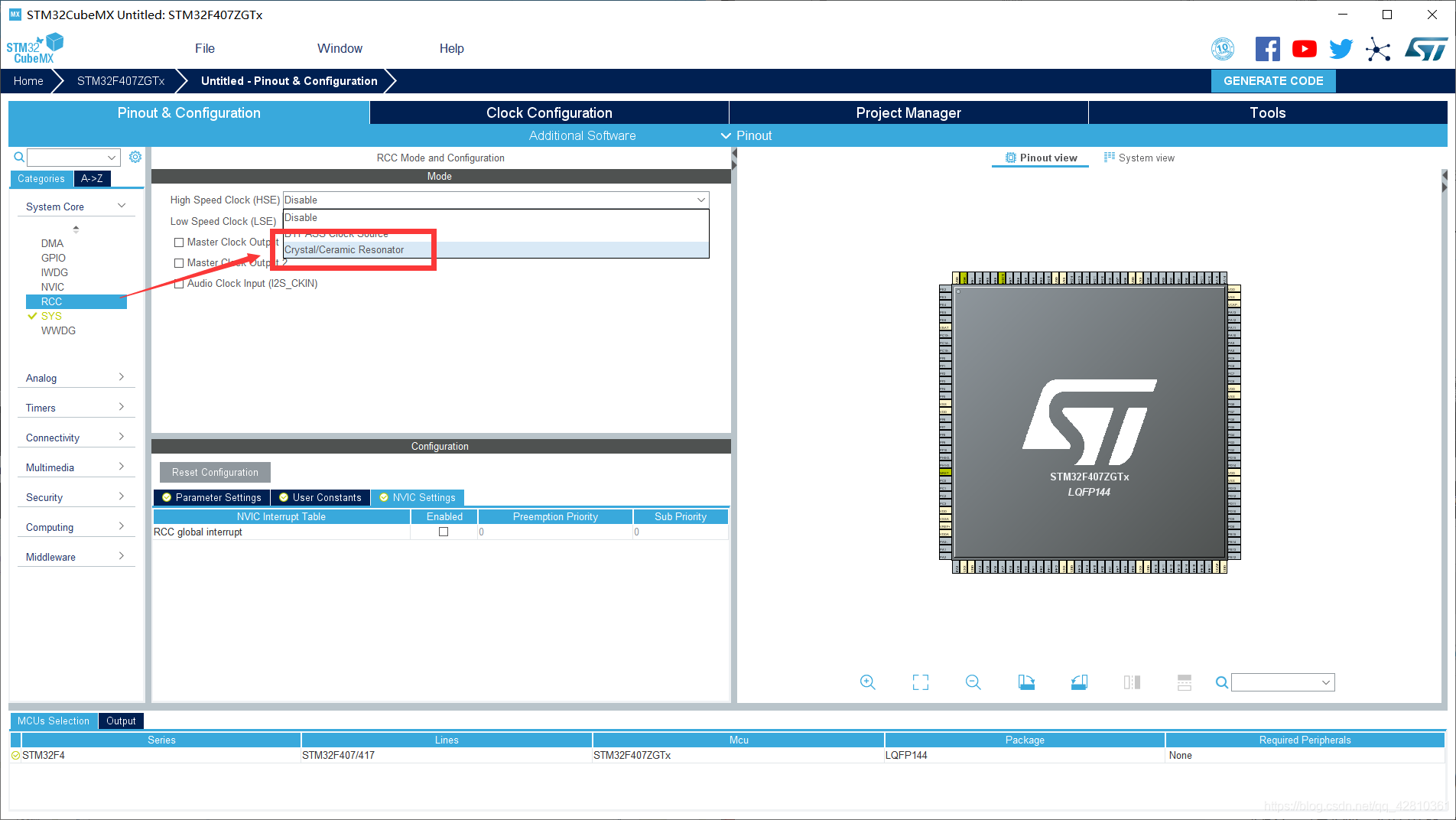
Task: Collapse the System Core category
Action: pyautogui.click(x=76, y=207)
